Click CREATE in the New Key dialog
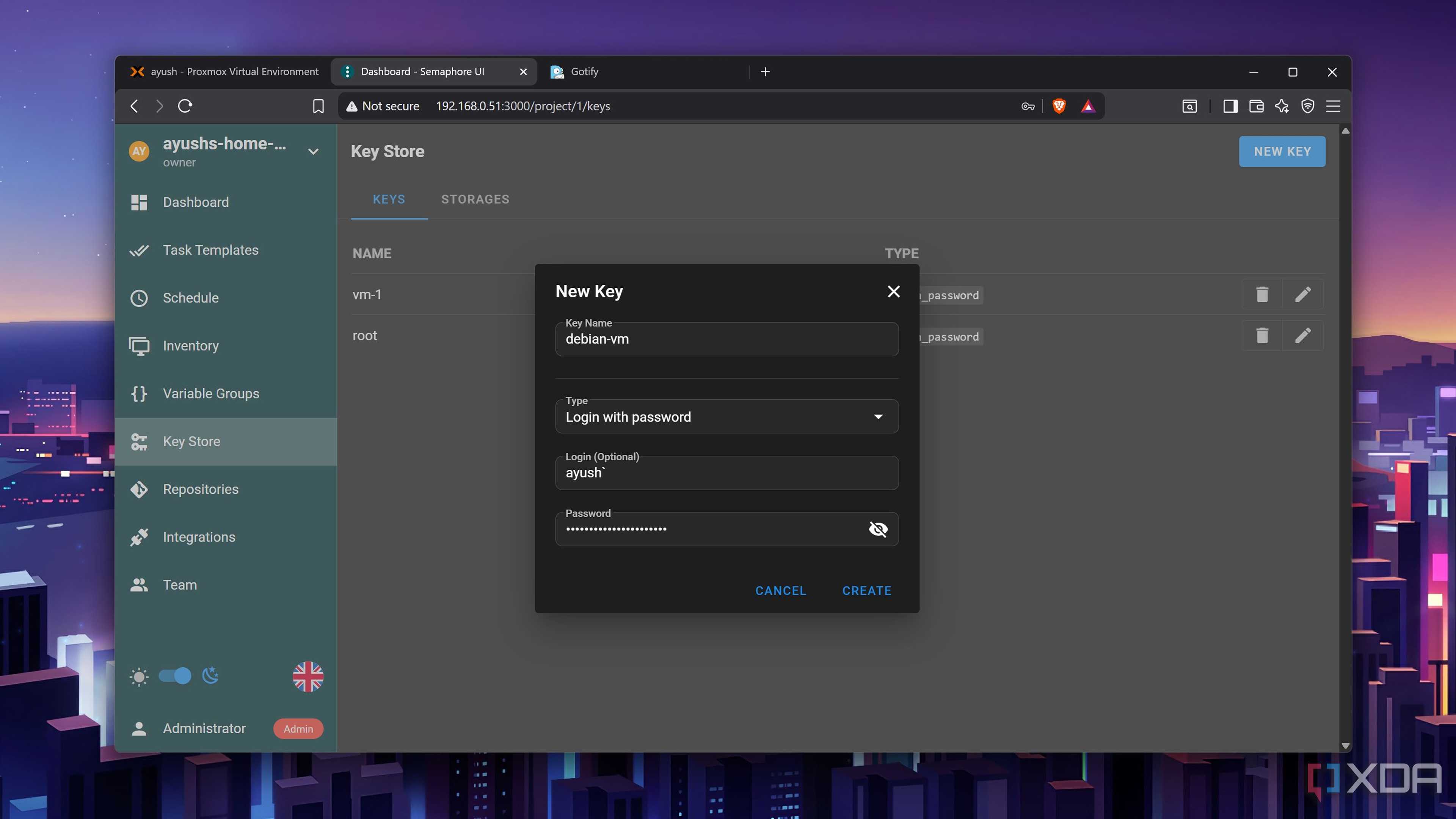The image size is (1456, 819). tap(866, 591)
